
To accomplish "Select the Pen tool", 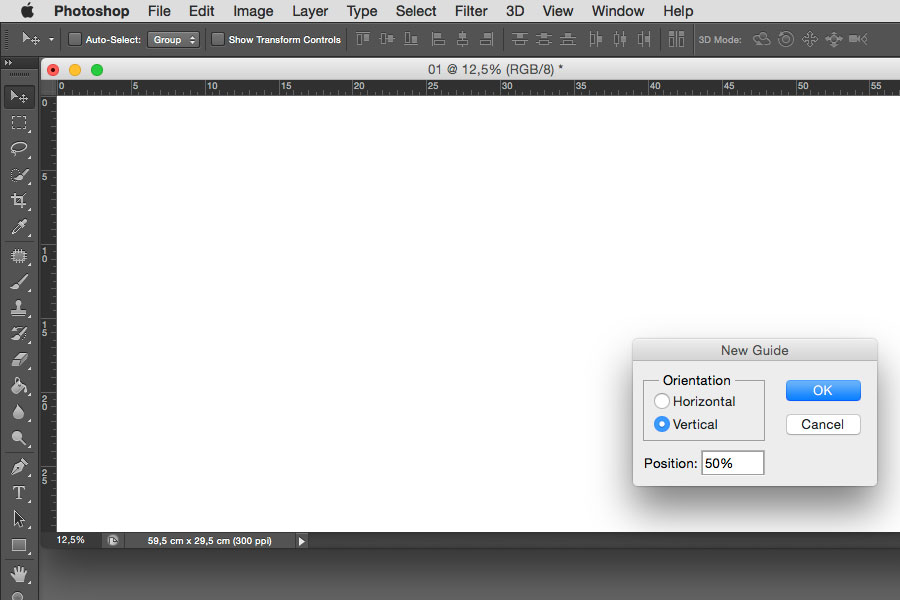I will click(x=19, y=467).
